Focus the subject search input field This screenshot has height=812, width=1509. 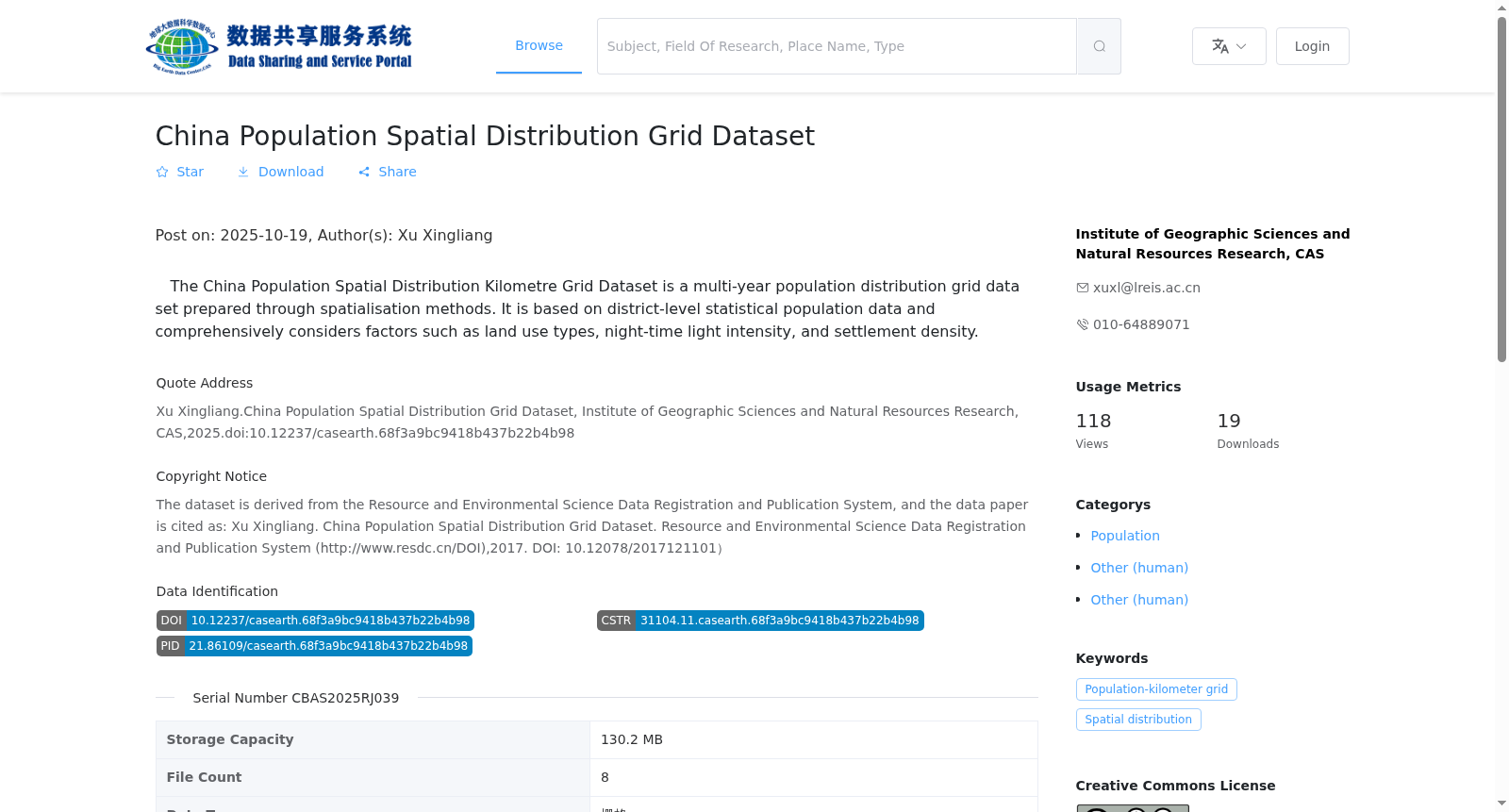(837, 46)
